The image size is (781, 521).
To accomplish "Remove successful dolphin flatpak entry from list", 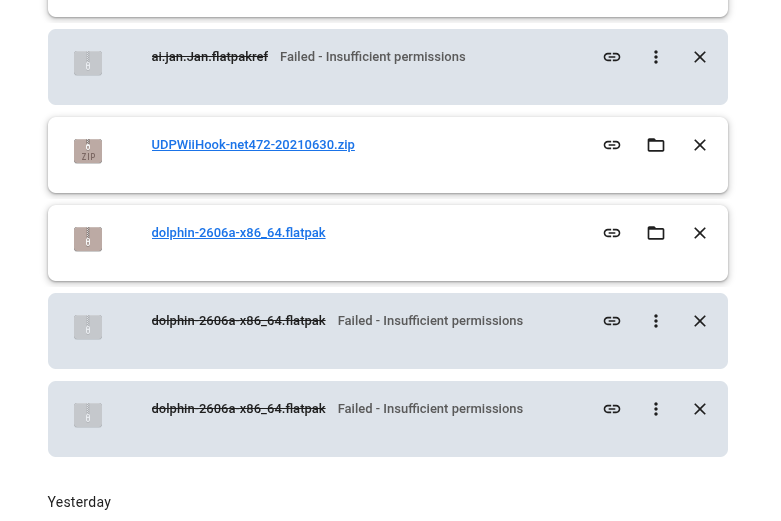I will point(700,233).
